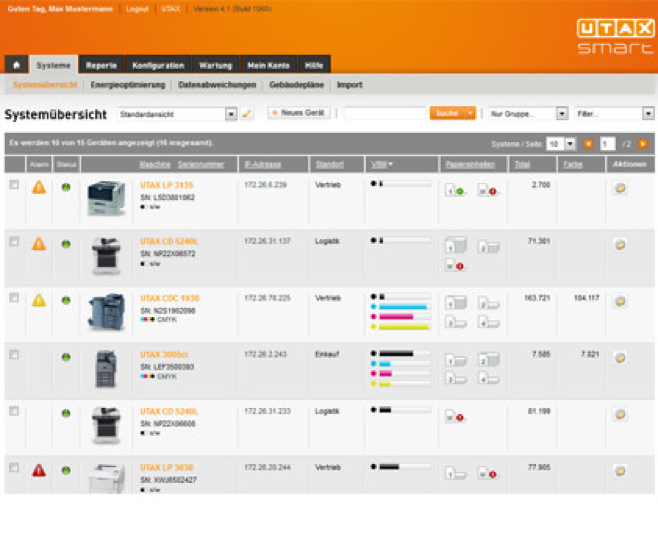Sort by the Farbe column header

(x=573, y=164)
